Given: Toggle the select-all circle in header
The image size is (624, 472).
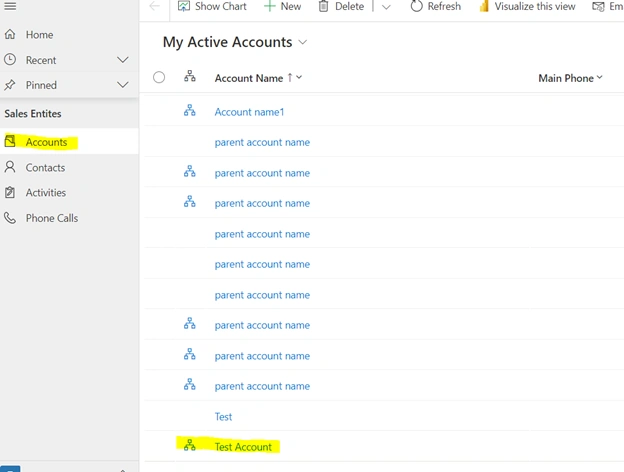Looking at the screenshot, I should [159, 77].
